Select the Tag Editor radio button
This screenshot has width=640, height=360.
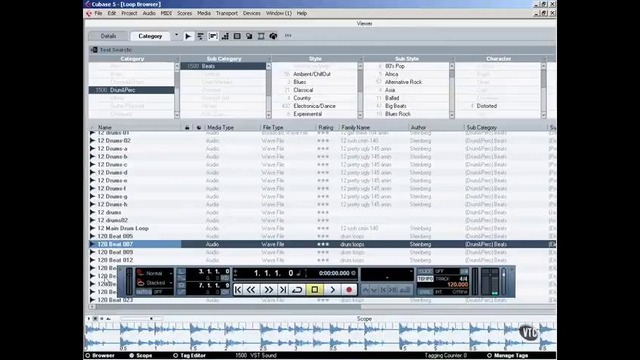pos(176,356)
